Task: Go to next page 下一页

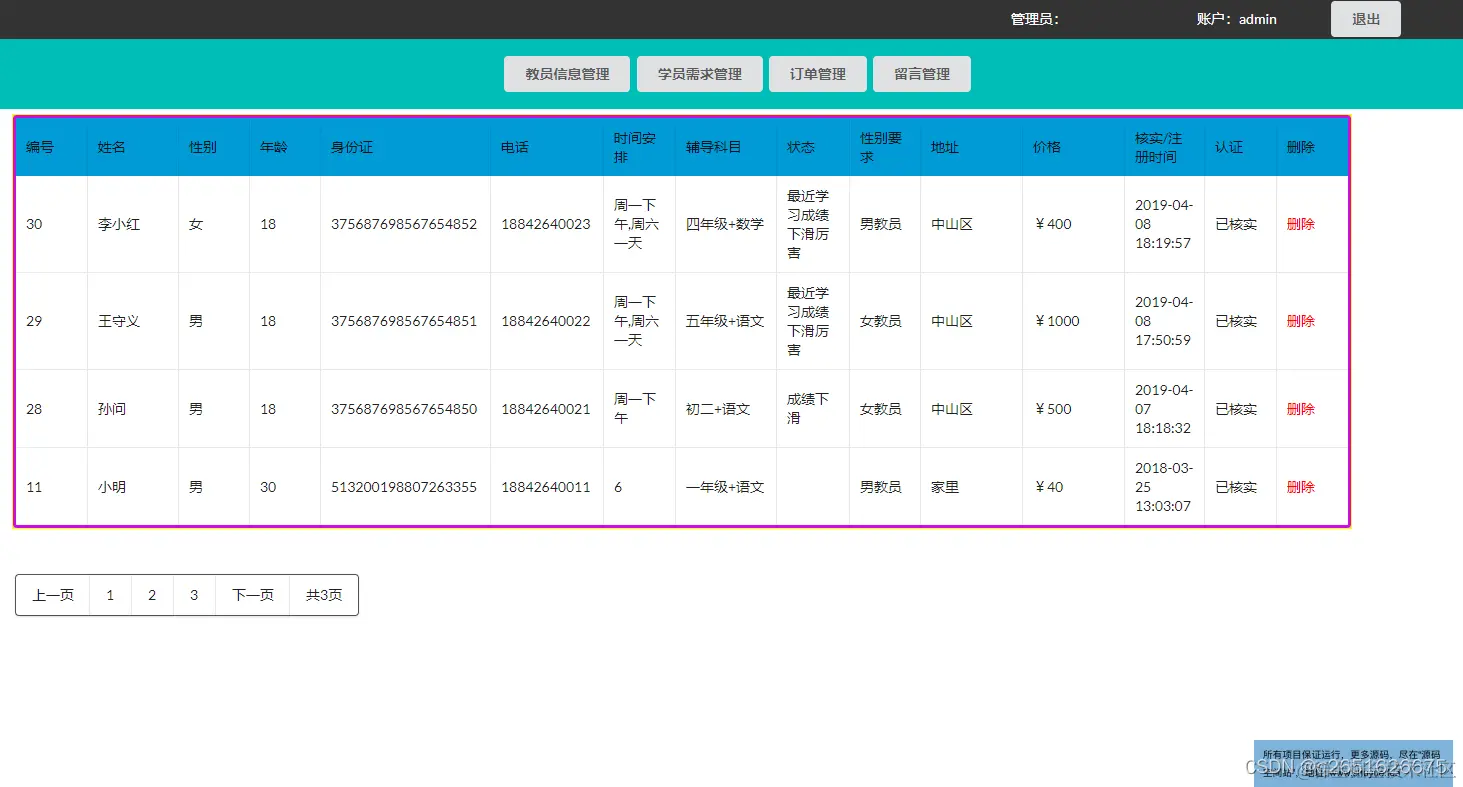Action: (x=253, y=595)
